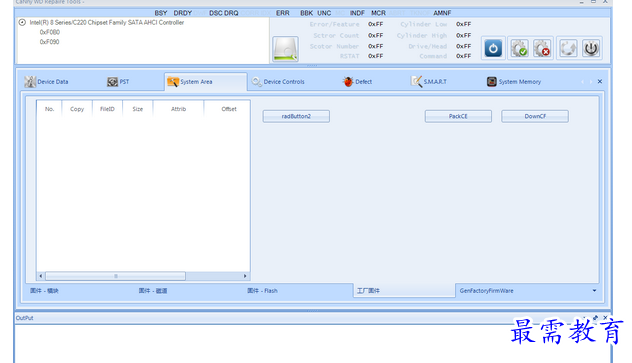This screenshot has height=363, width=632.
Task: Collapse the Intel SATA AHCI Controller node
Action: click(22, 23)
